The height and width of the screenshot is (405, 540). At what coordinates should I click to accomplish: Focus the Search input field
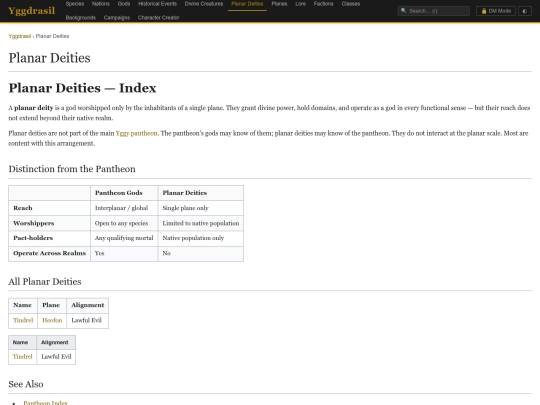click(x=434, y=11)
